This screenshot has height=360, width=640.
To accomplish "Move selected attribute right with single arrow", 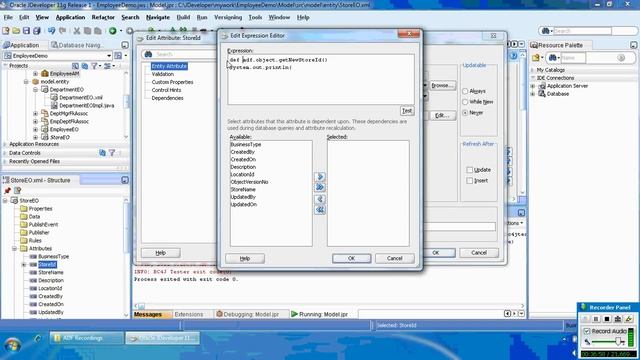I will [320, 177].
